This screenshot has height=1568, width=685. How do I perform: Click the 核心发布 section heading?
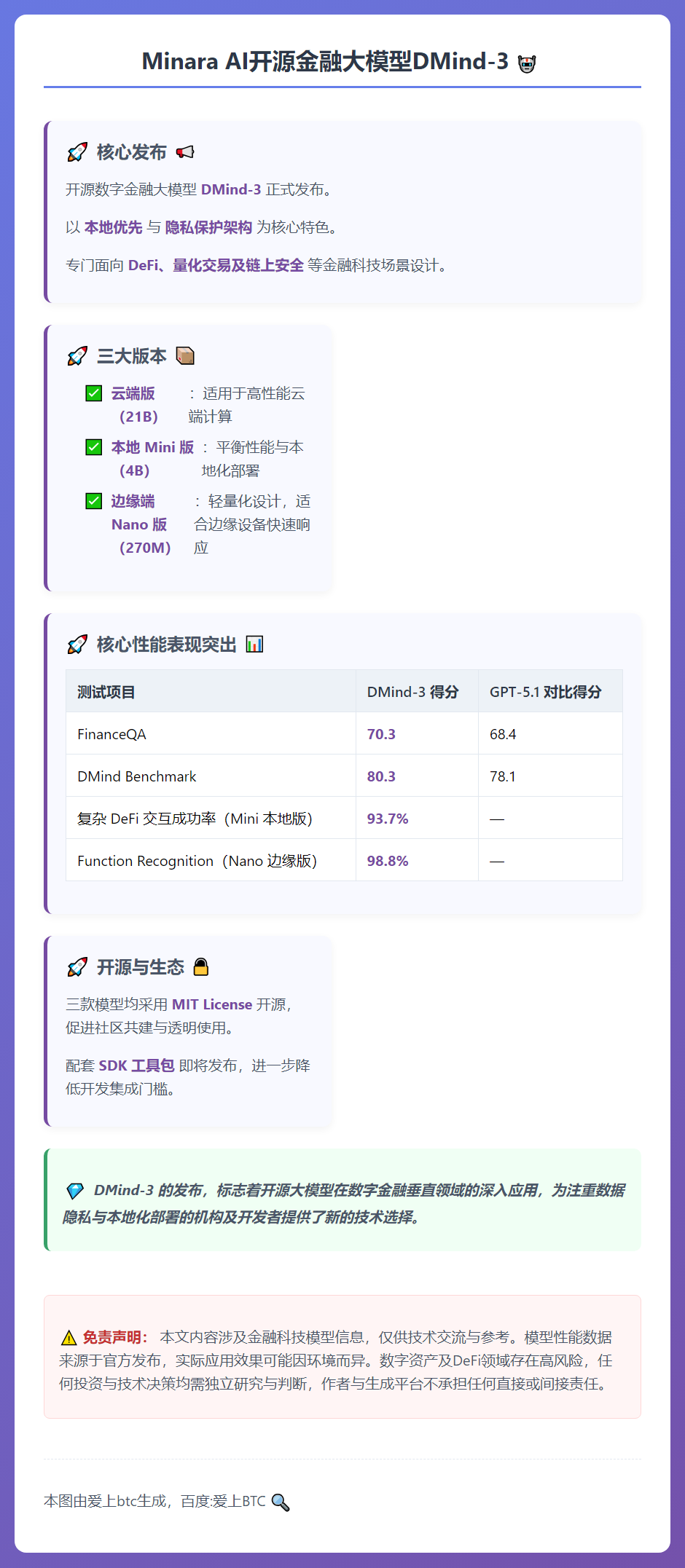tap(132, 152)
